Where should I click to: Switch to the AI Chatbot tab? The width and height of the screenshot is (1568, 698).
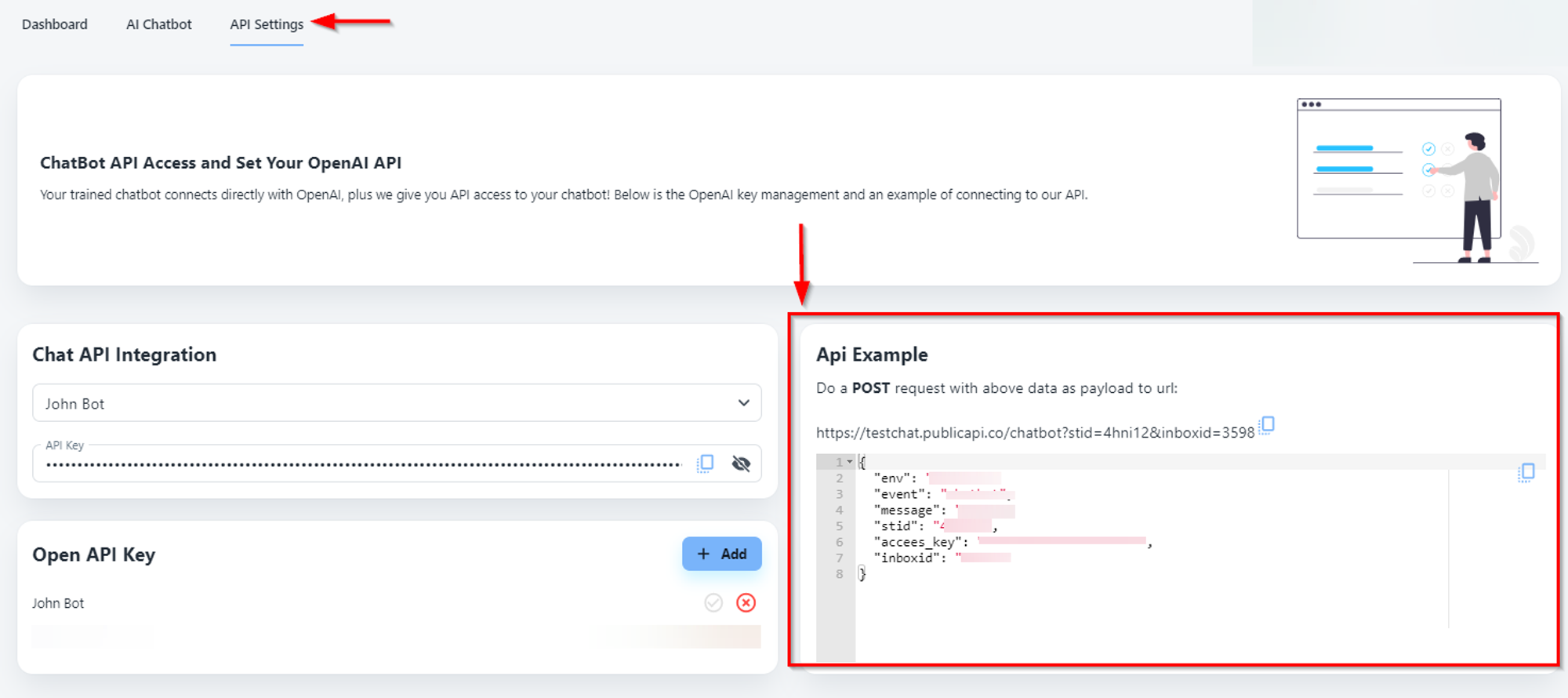pyautogui.click(x=159, y=24)
